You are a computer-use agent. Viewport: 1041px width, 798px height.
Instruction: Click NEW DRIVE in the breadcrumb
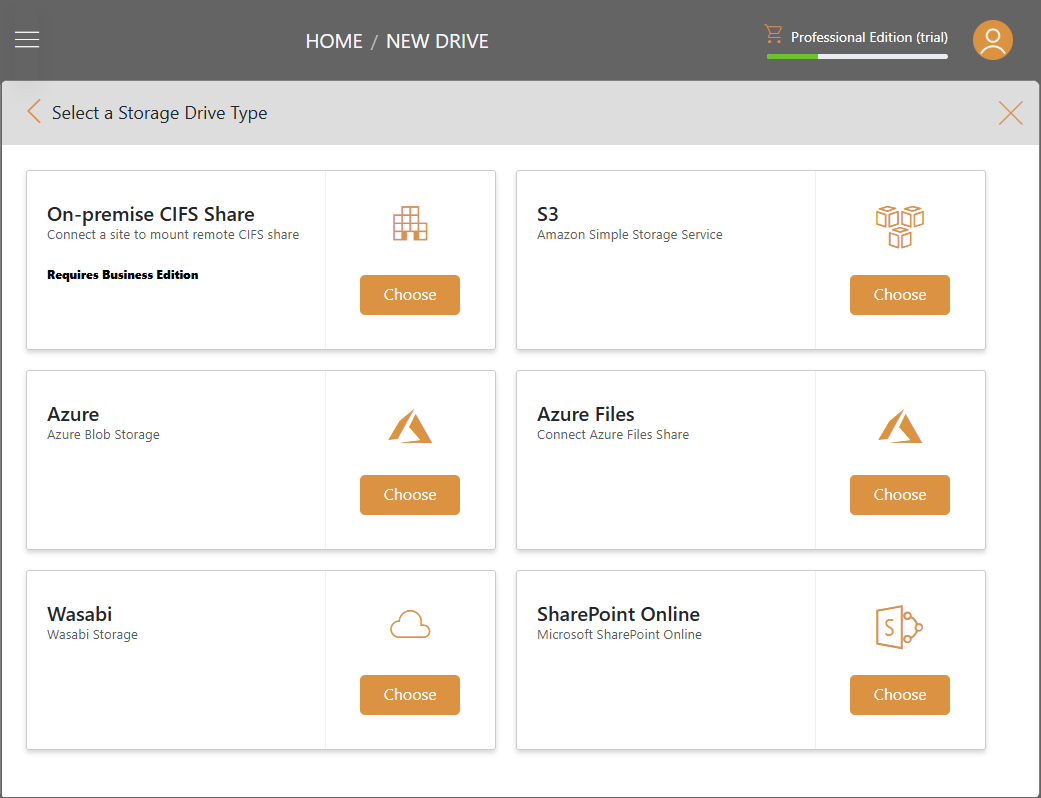click(x=437, y=41)
